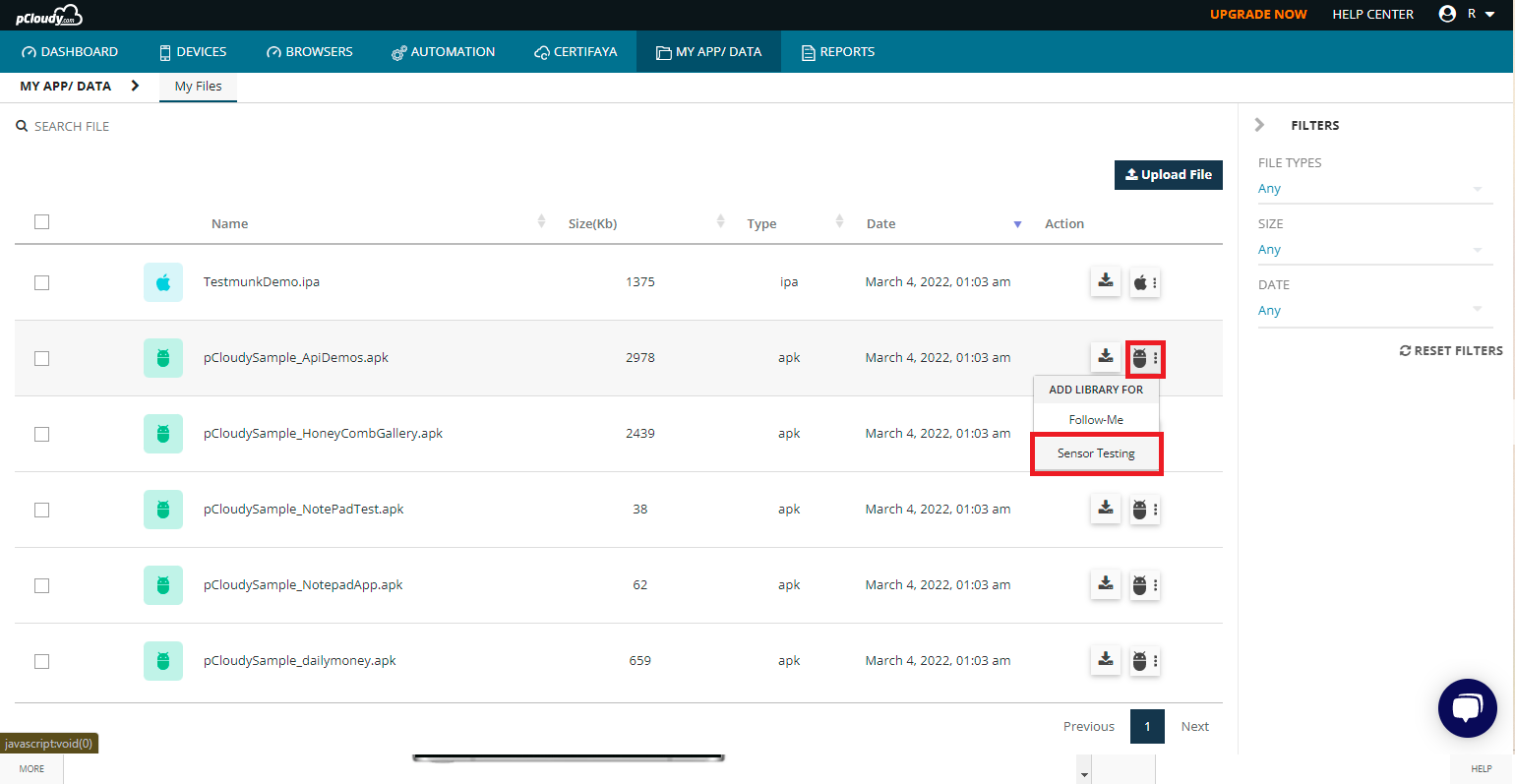1515x784 pixels.
Task: Click the HELP button at bottom right
Action: pyautogui.click(x=1482, y=769)
